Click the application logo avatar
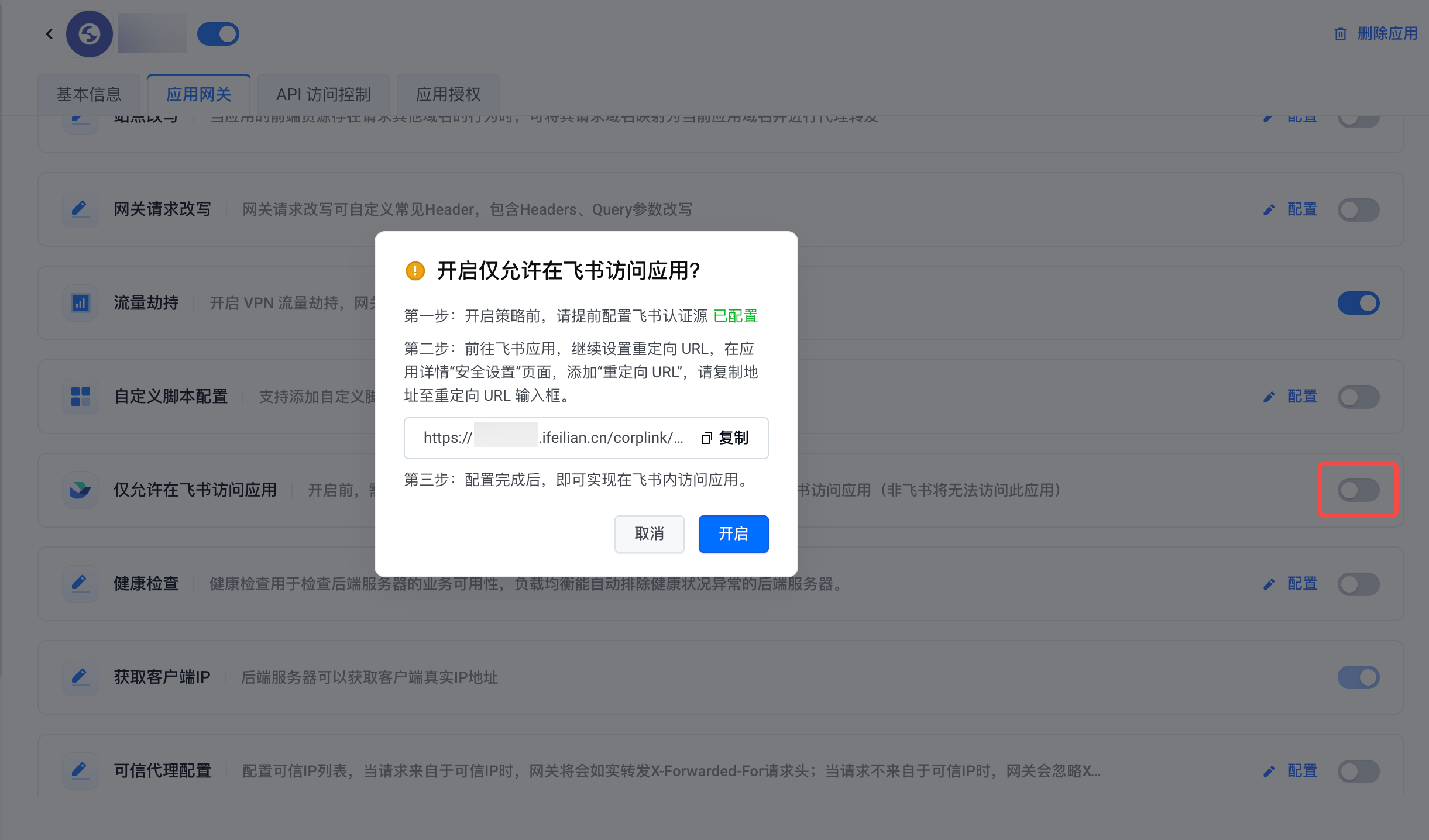This screenshot has height=840, width=1429. coord(89,34)
